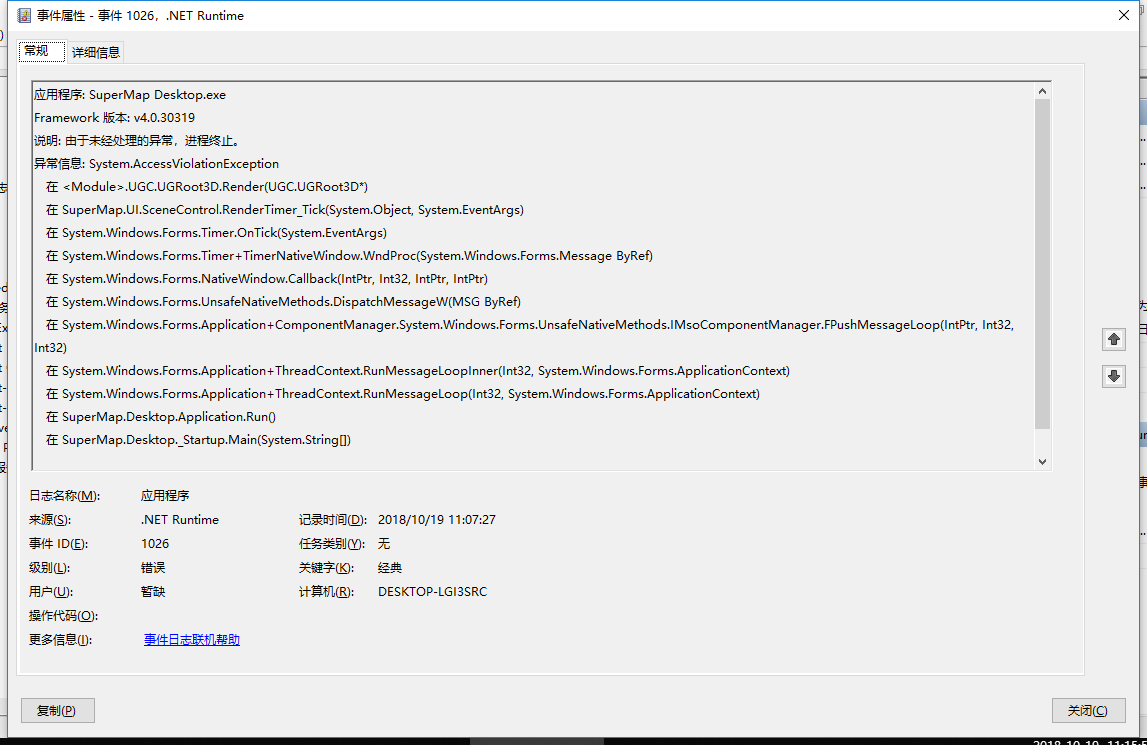This screenshot has height=745, width=1147.
Task: Click the source value .NET Runtime
Action: click(180, 520)
